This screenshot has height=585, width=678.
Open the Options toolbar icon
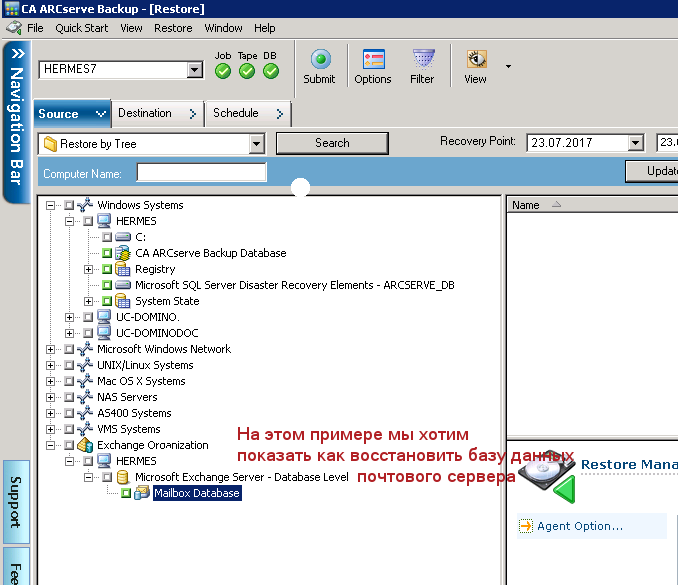374,59
